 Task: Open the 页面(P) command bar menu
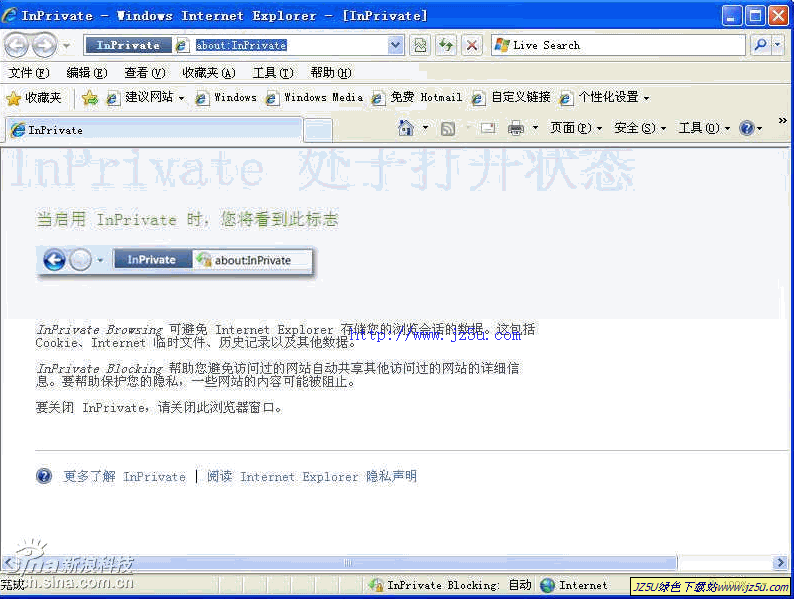[576, 128]
